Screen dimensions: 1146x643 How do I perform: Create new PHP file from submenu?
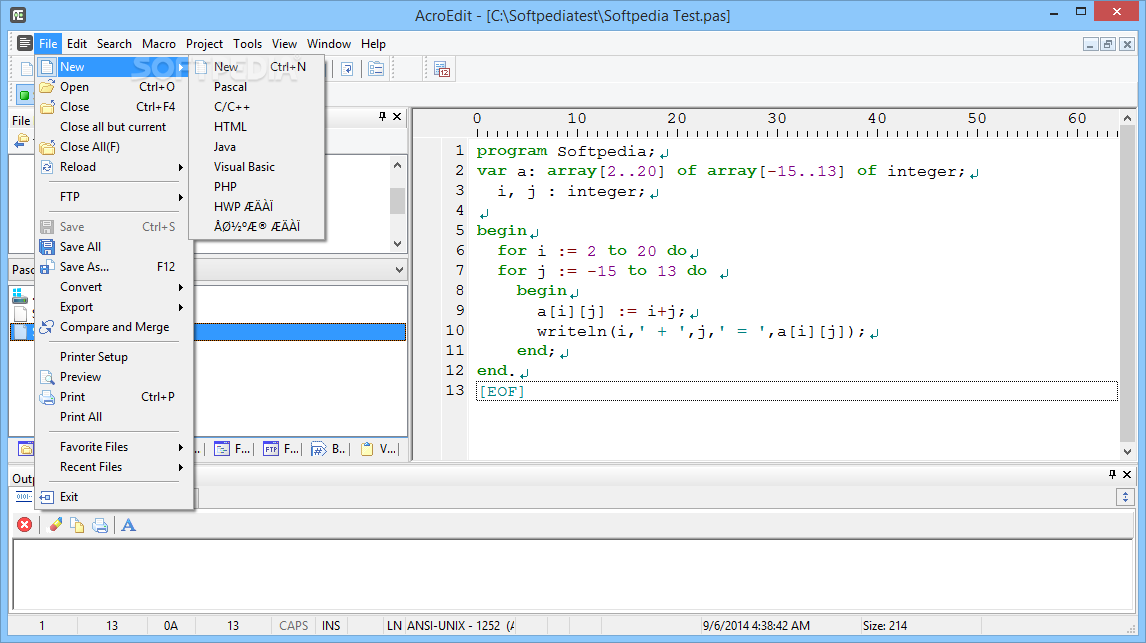pyautogui.click(x=257, y=186)
